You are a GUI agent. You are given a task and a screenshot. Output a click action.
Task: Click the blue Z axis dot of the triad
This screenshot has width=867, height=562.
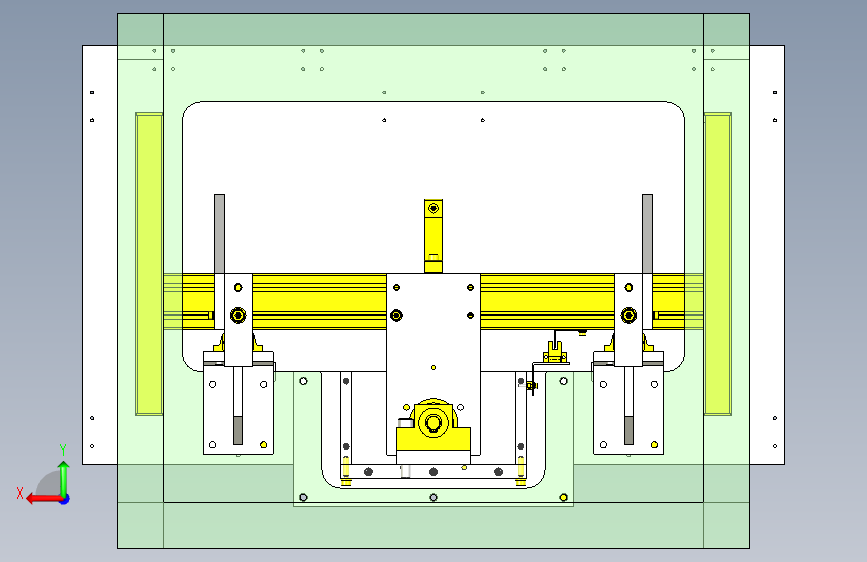pos(65,499)
